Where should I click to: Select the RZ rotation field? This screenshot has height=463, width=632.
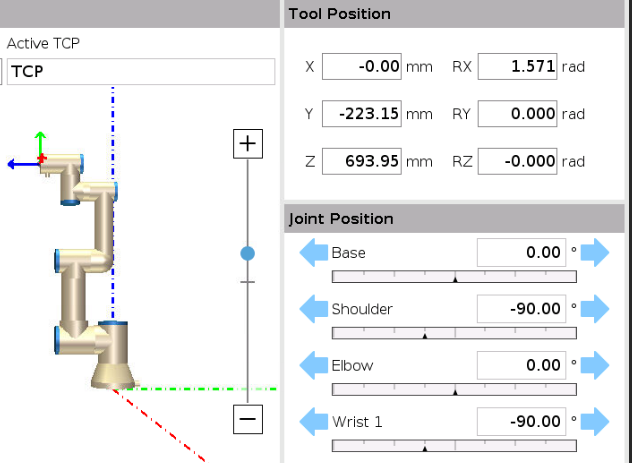(x=518, y=161)
